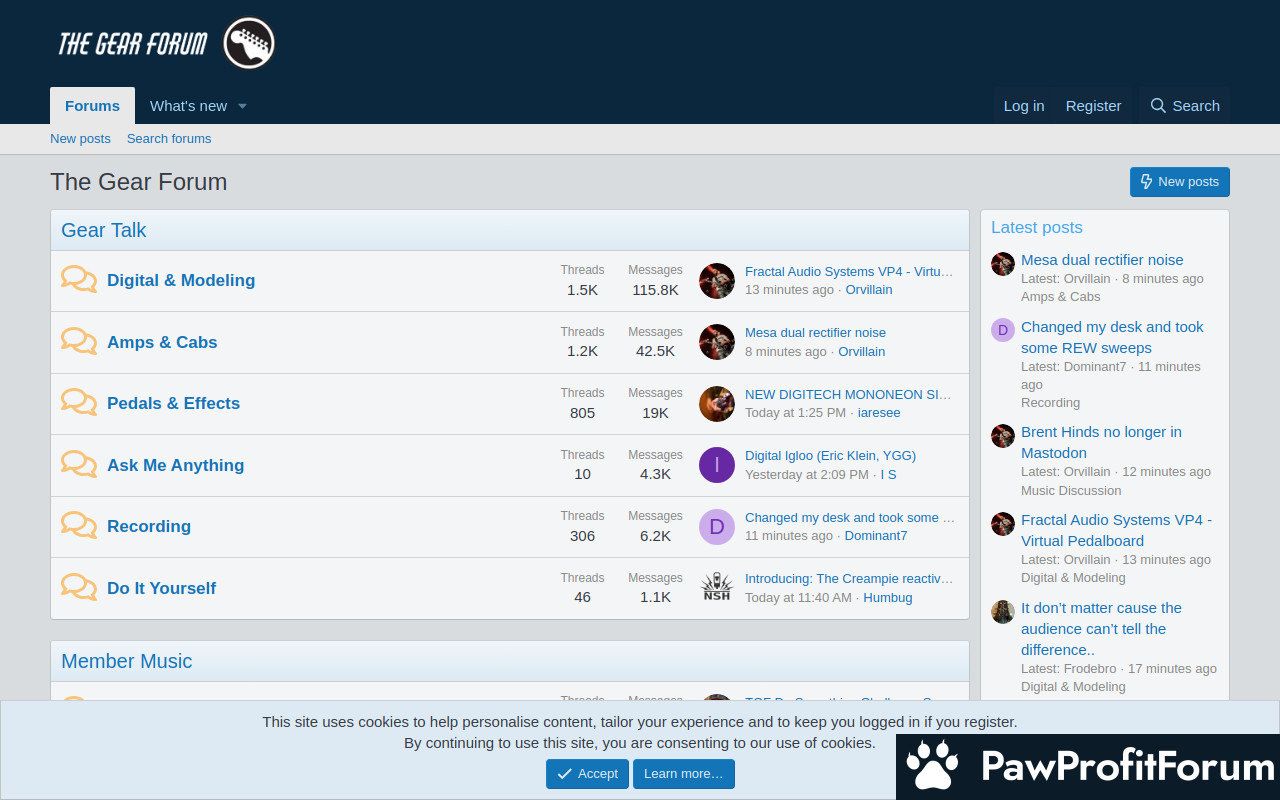The height and width of the screenshot is (800, 1280).
Task: Expand the What's new dropdown arrow
Action: [x=242, y=106]
